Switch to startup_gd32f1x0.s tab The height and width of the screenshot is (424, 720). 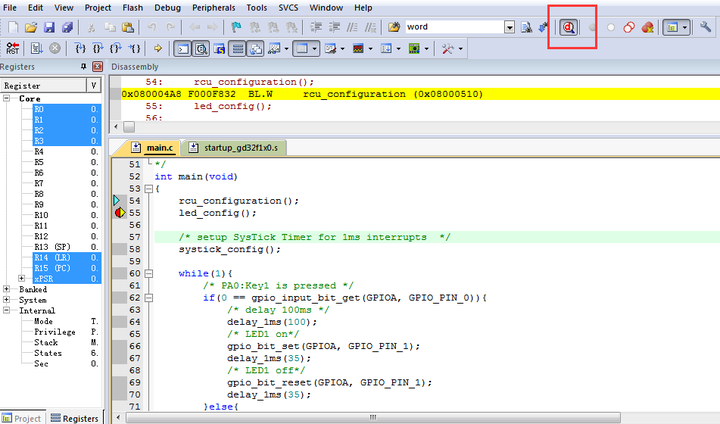(x=238, y=148)
